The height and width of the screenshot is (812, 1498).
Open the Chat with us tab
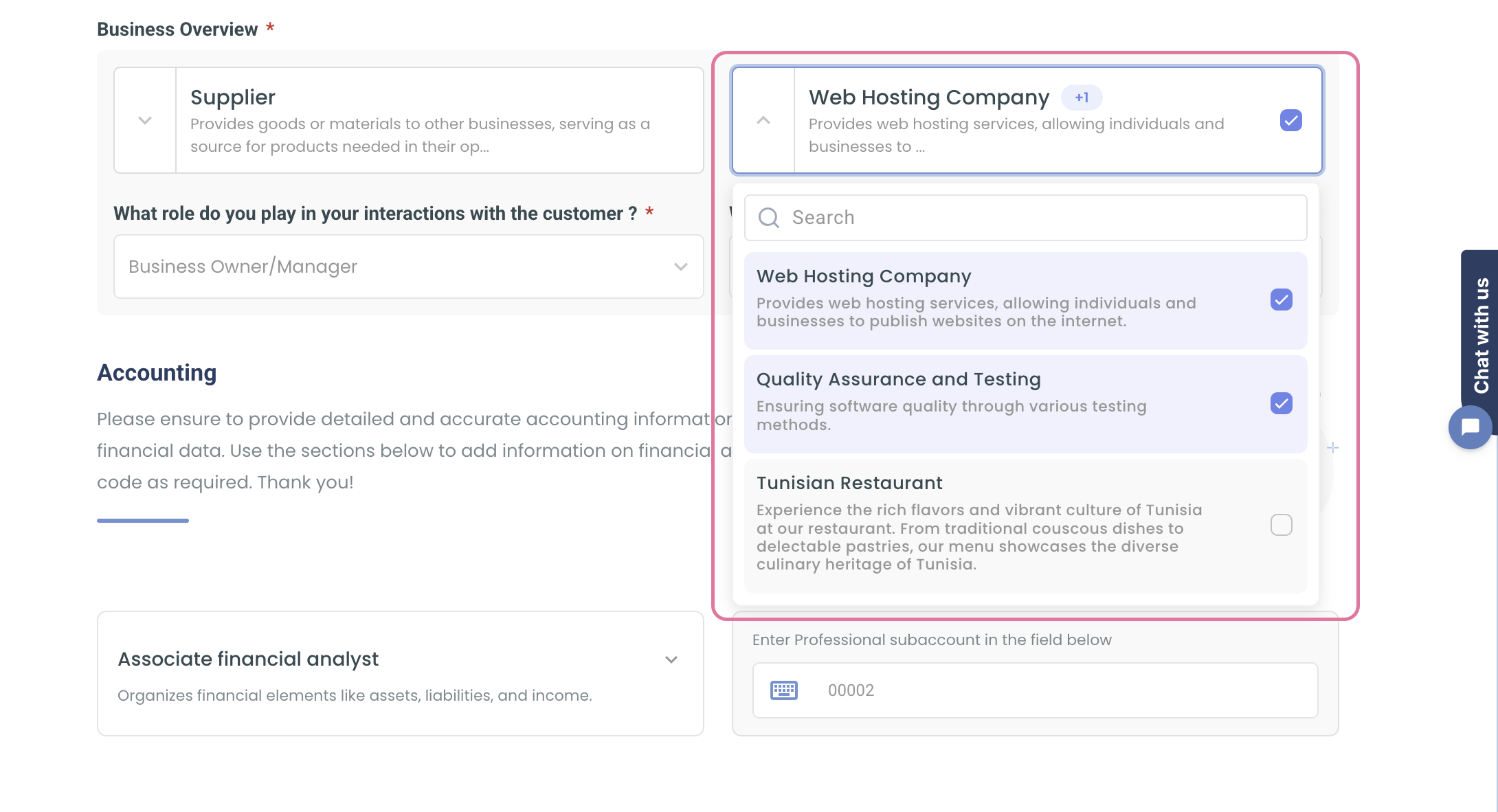[x=1481, y=335]
